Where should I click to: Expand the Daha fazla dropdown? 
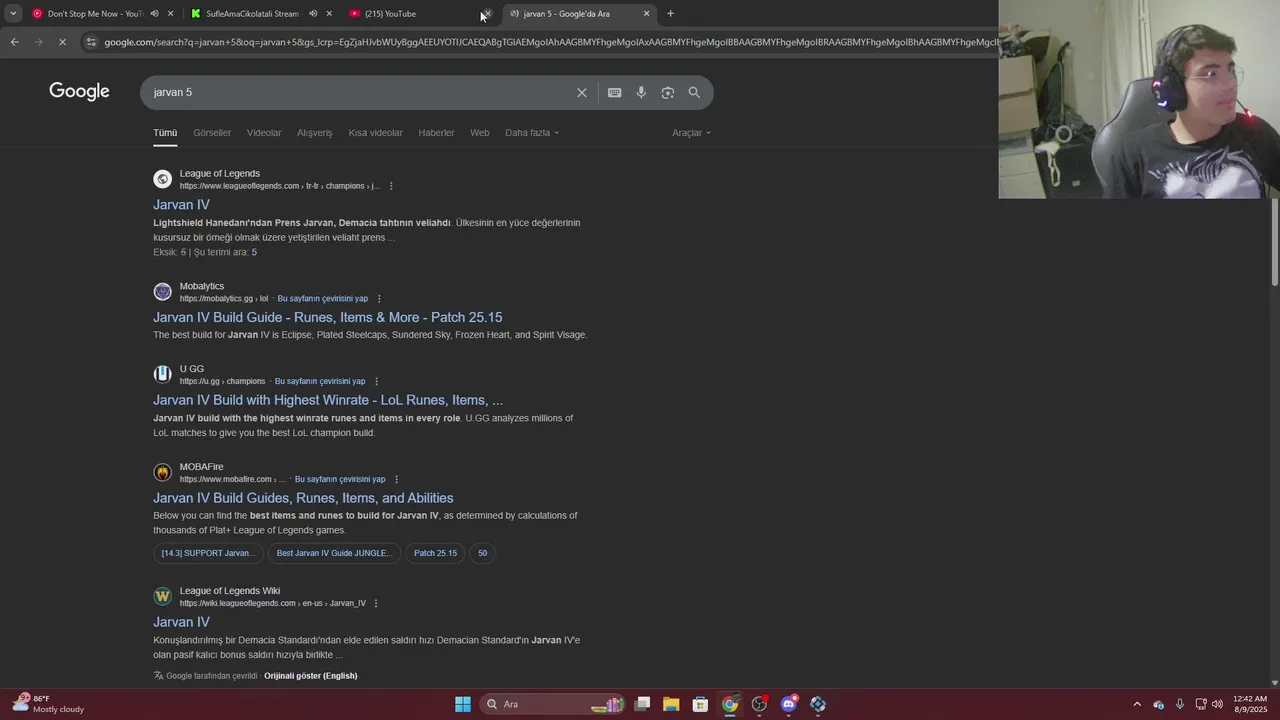point(532,132)
